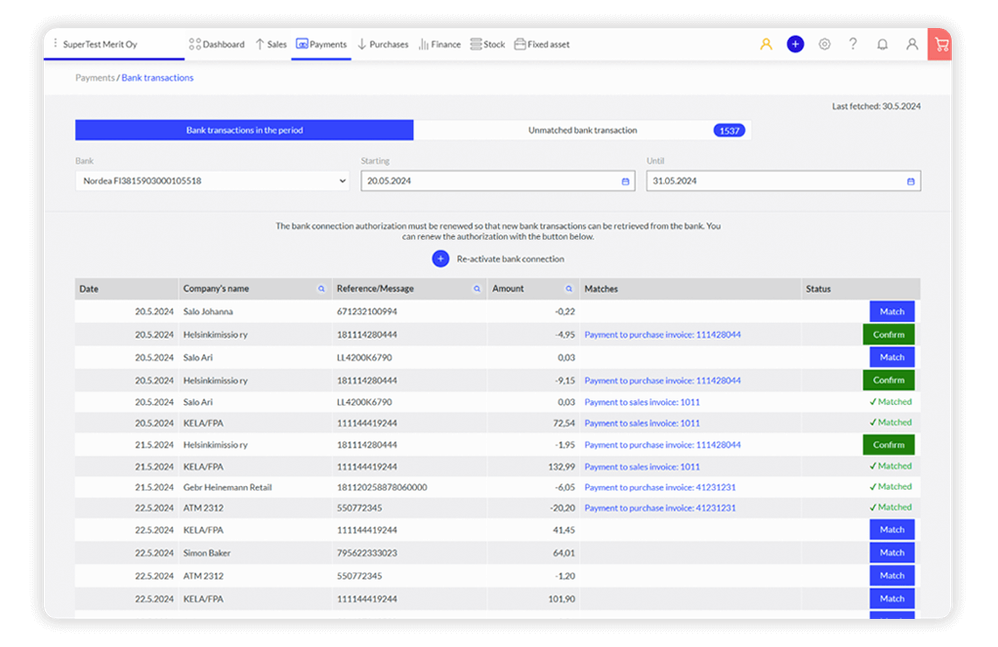998x647 pixels.
Task: Click the search icon in Reference/Message column
Action: pyautogui.click(x=477, y=289)
